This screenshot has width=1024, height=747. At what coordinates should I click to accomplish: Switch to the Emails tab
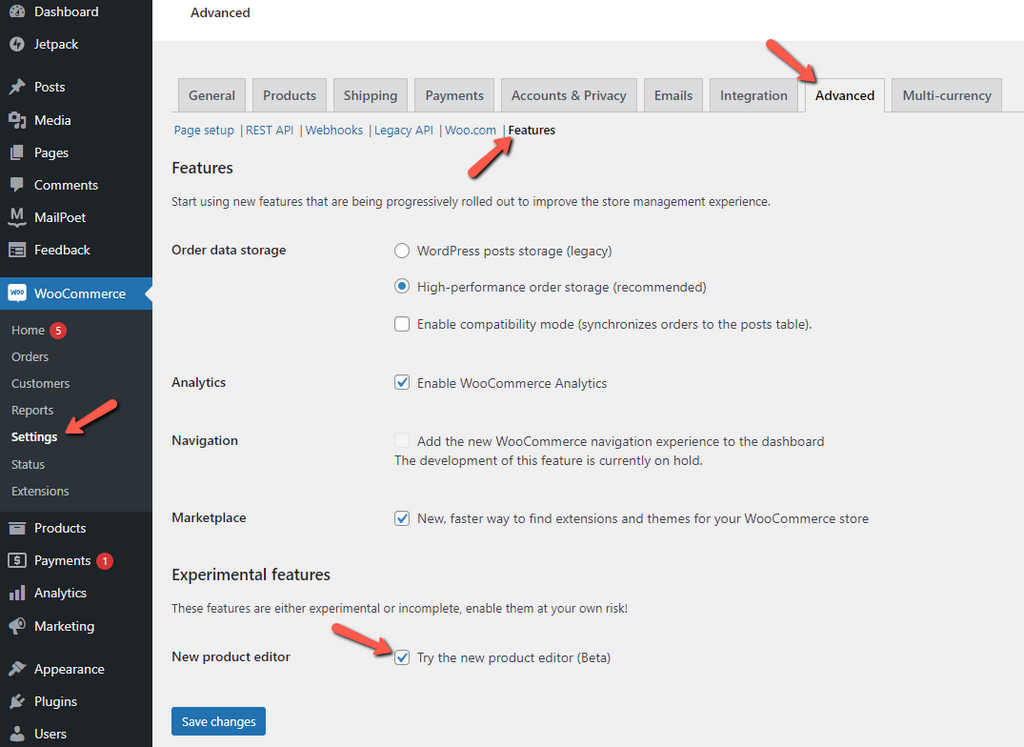[672, 94]
